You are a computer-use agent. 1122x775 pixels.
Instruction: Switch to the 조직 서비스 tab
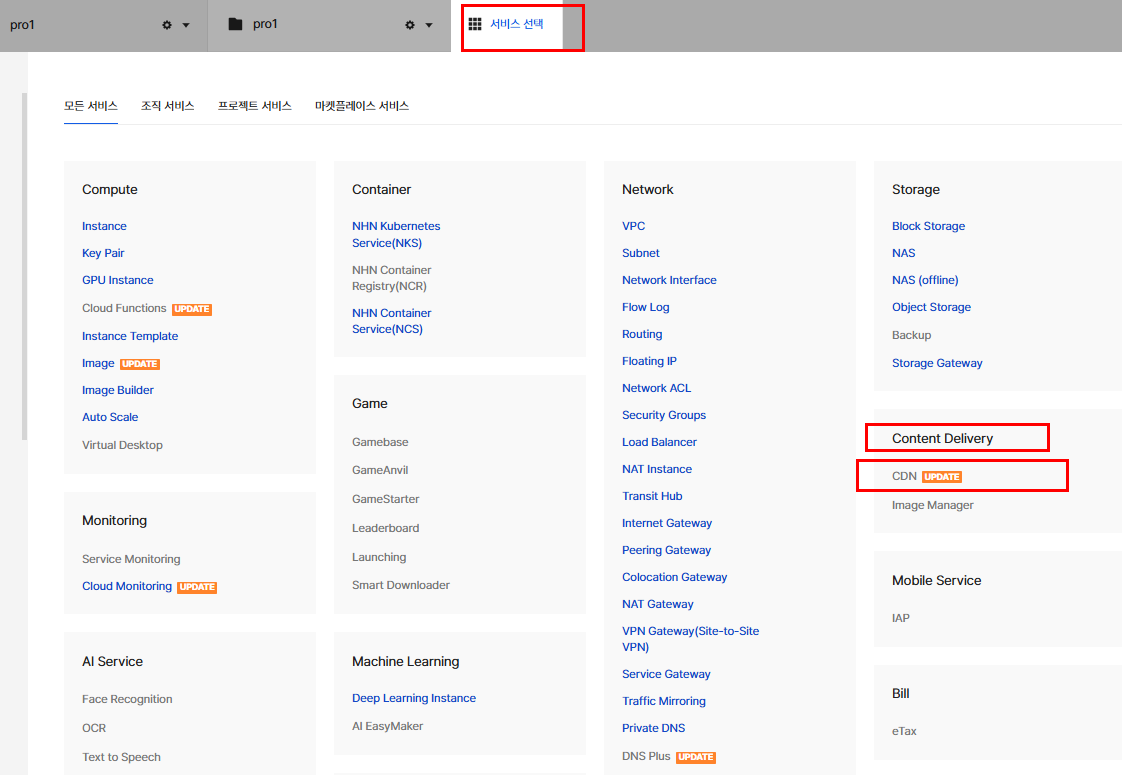point(167,106)
